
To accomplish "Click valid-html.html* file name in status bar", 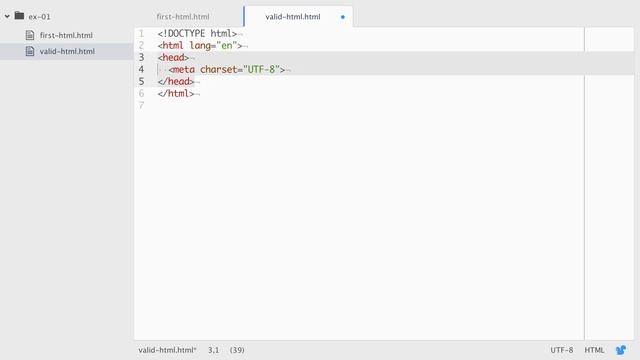I will pyautogui.click(x=167, y=350).
